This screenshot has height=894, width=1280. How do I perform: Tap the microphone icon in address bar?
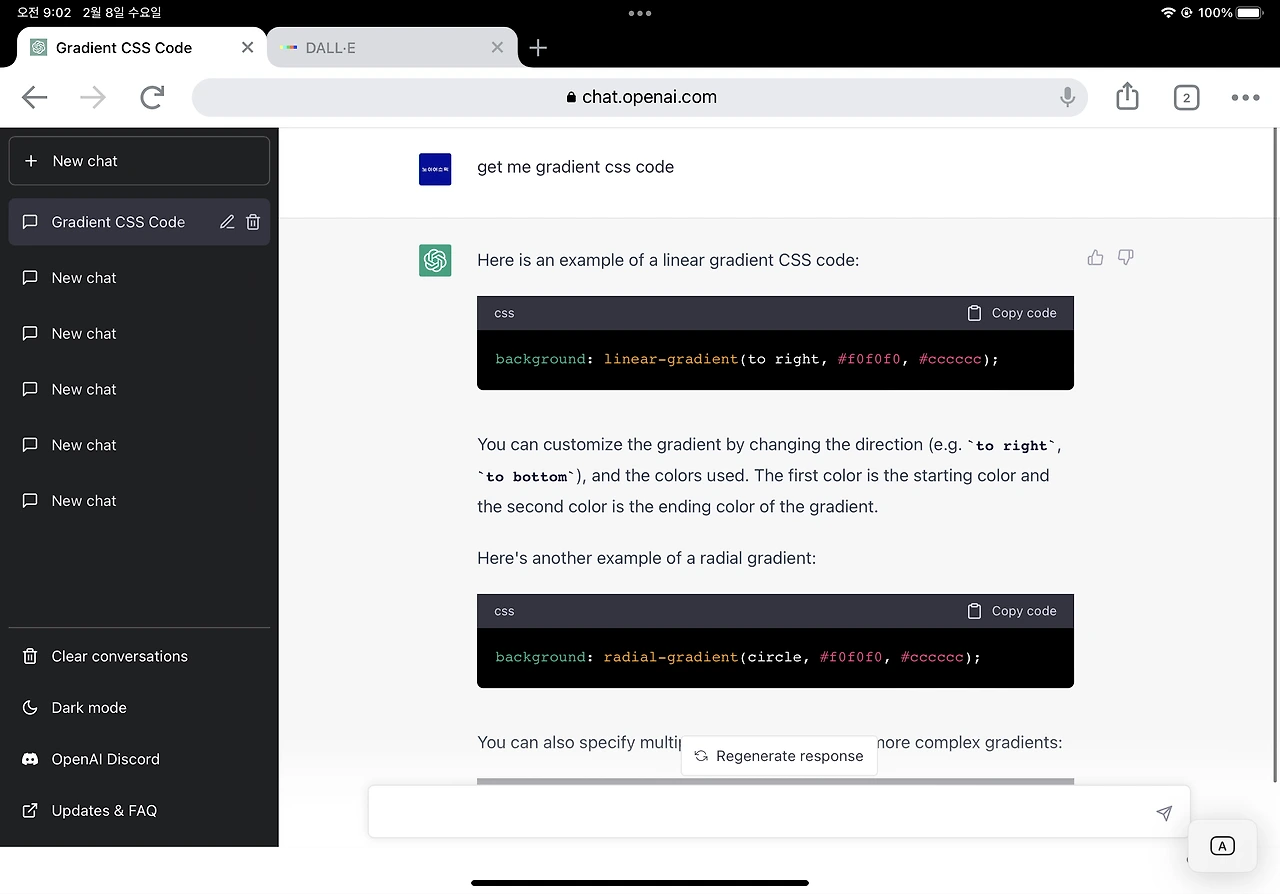click(x=1068, y=97)
